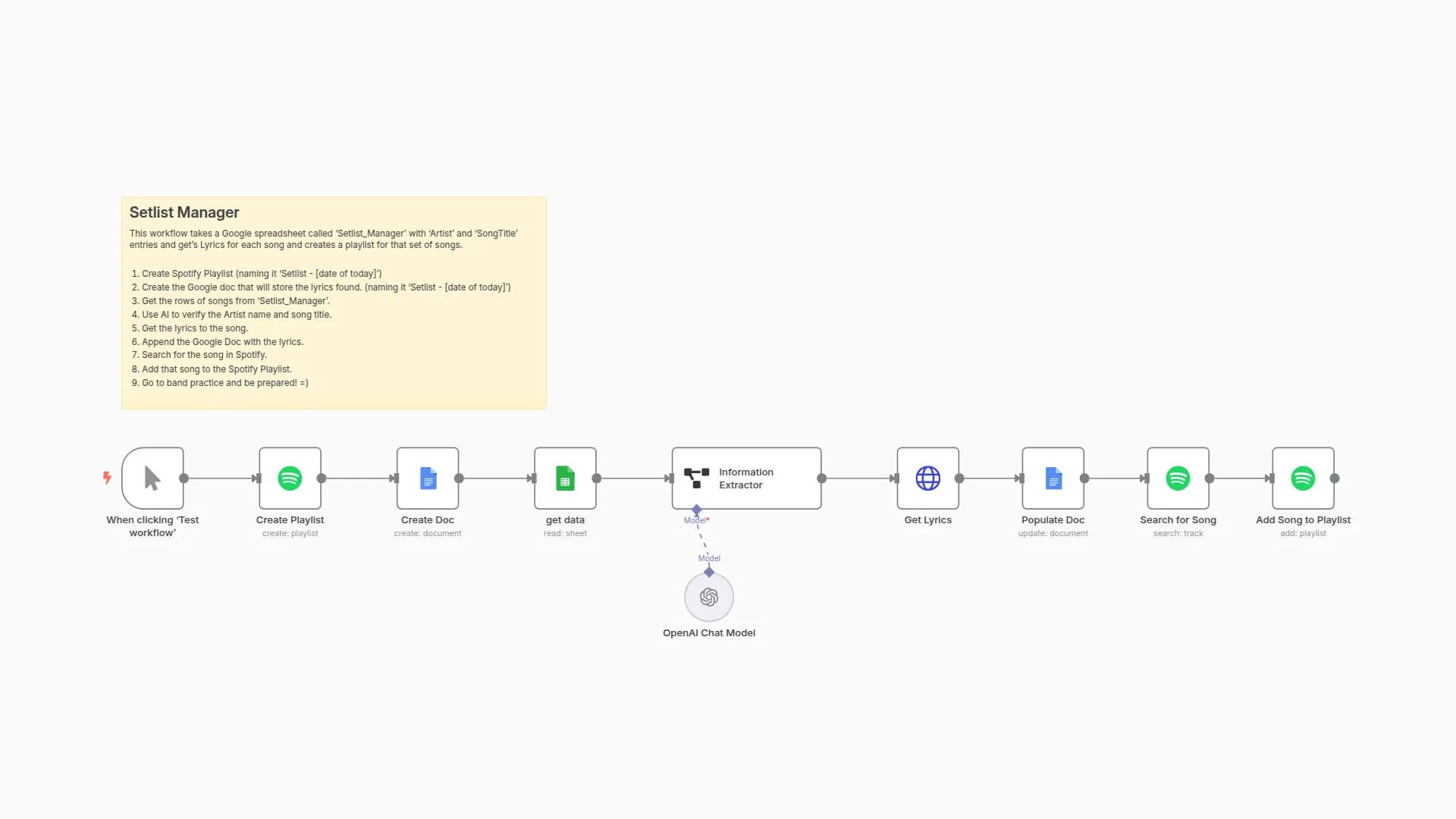Click 'Create the Google doc' step two text
Image resolution: width=1456 pixels, height=819 pixels.
pos(326,287)
